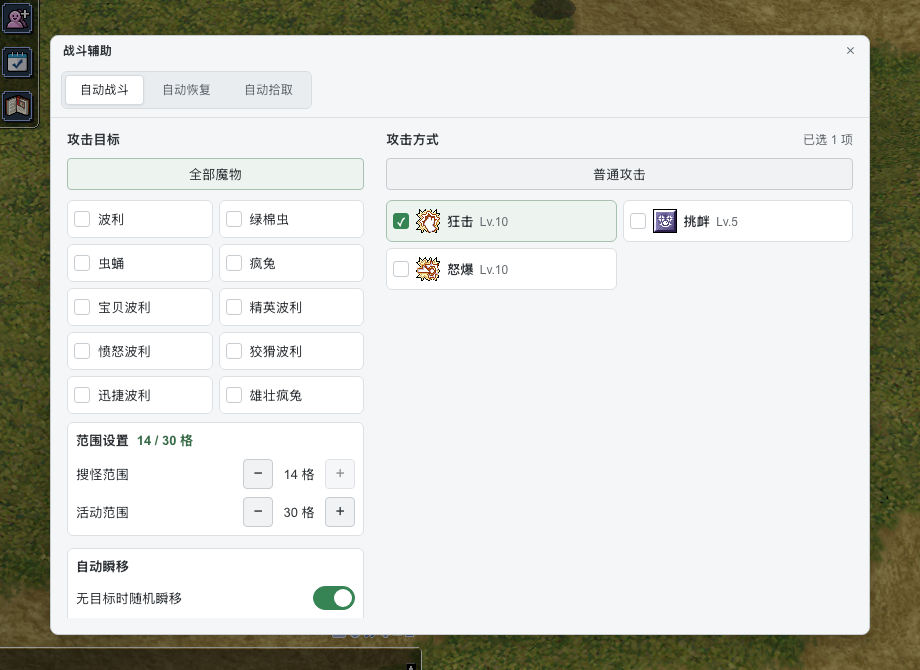Check the 挑衅 Lv.5 skill checkbox
The width and height of the screenshot is (920, 670).
(x=638, y=221)
